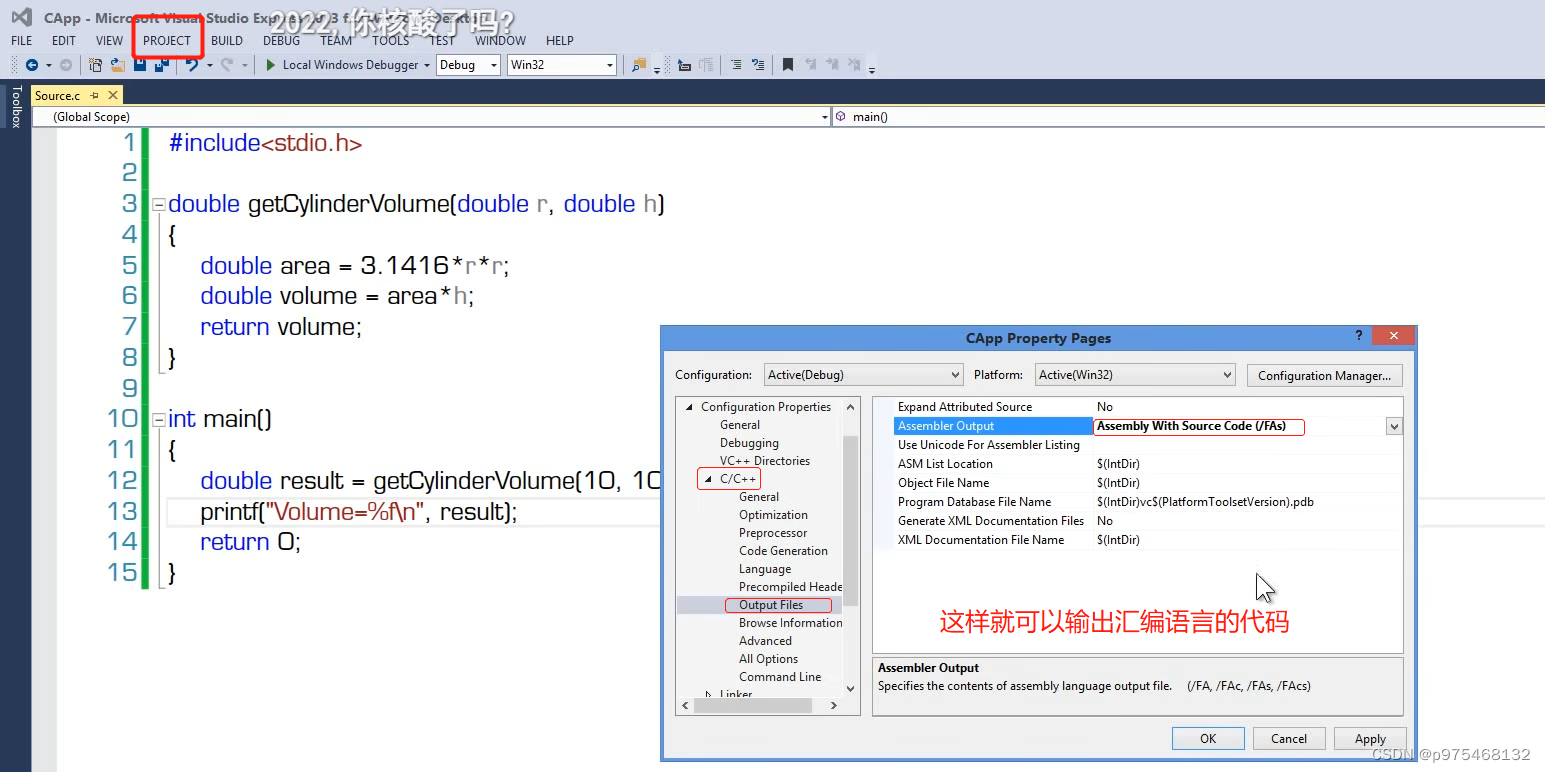Click the Cancel button in Property Pages
Viewport: 1545px width, 772px height.
coord(1289,738)
